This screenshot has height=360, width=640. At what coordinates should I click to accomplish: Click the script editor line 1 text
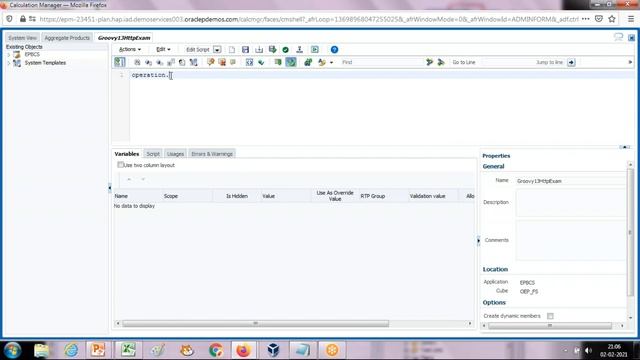click(149, 75)
